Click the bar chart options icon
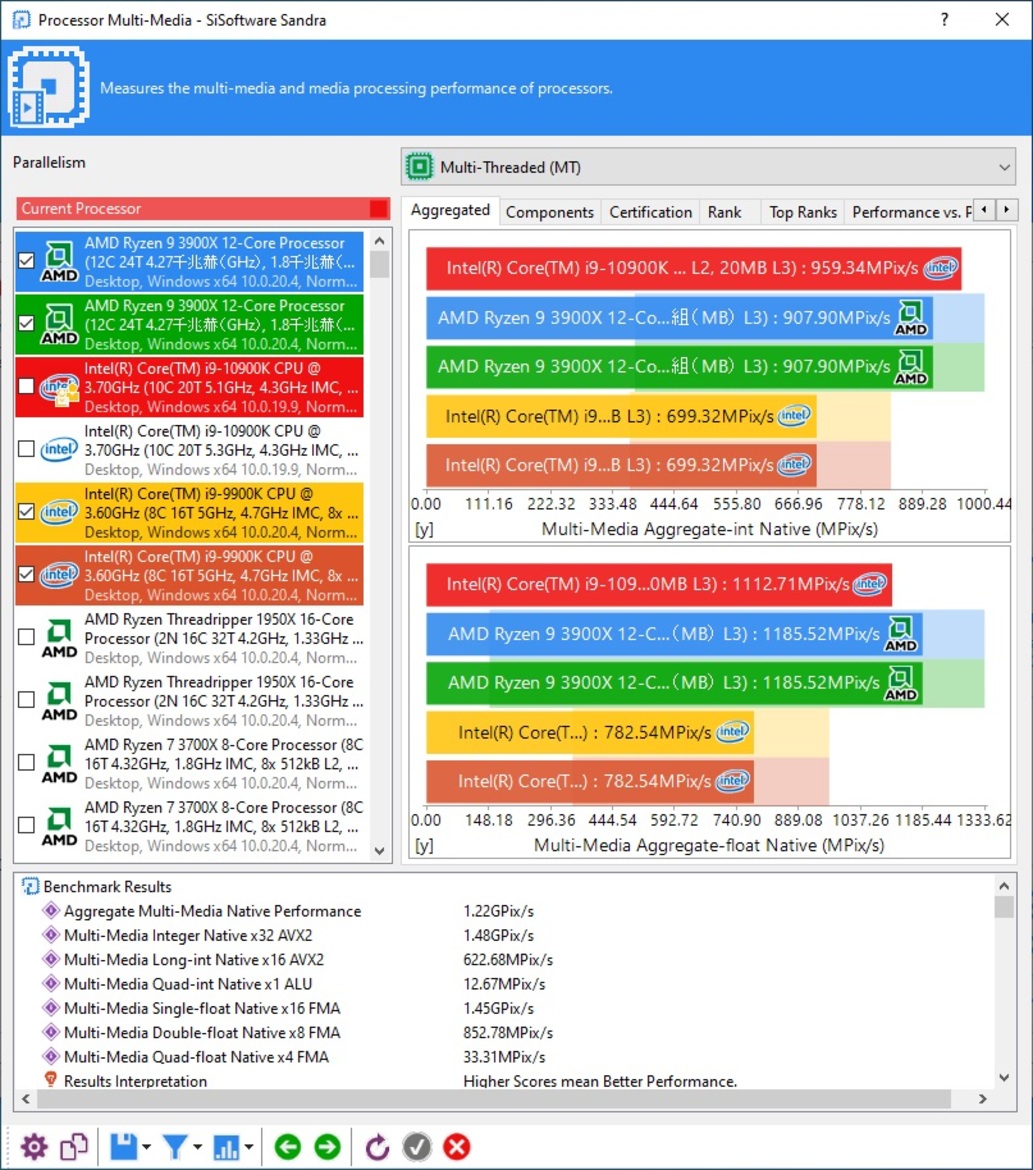 click(x=226, y=1147)
